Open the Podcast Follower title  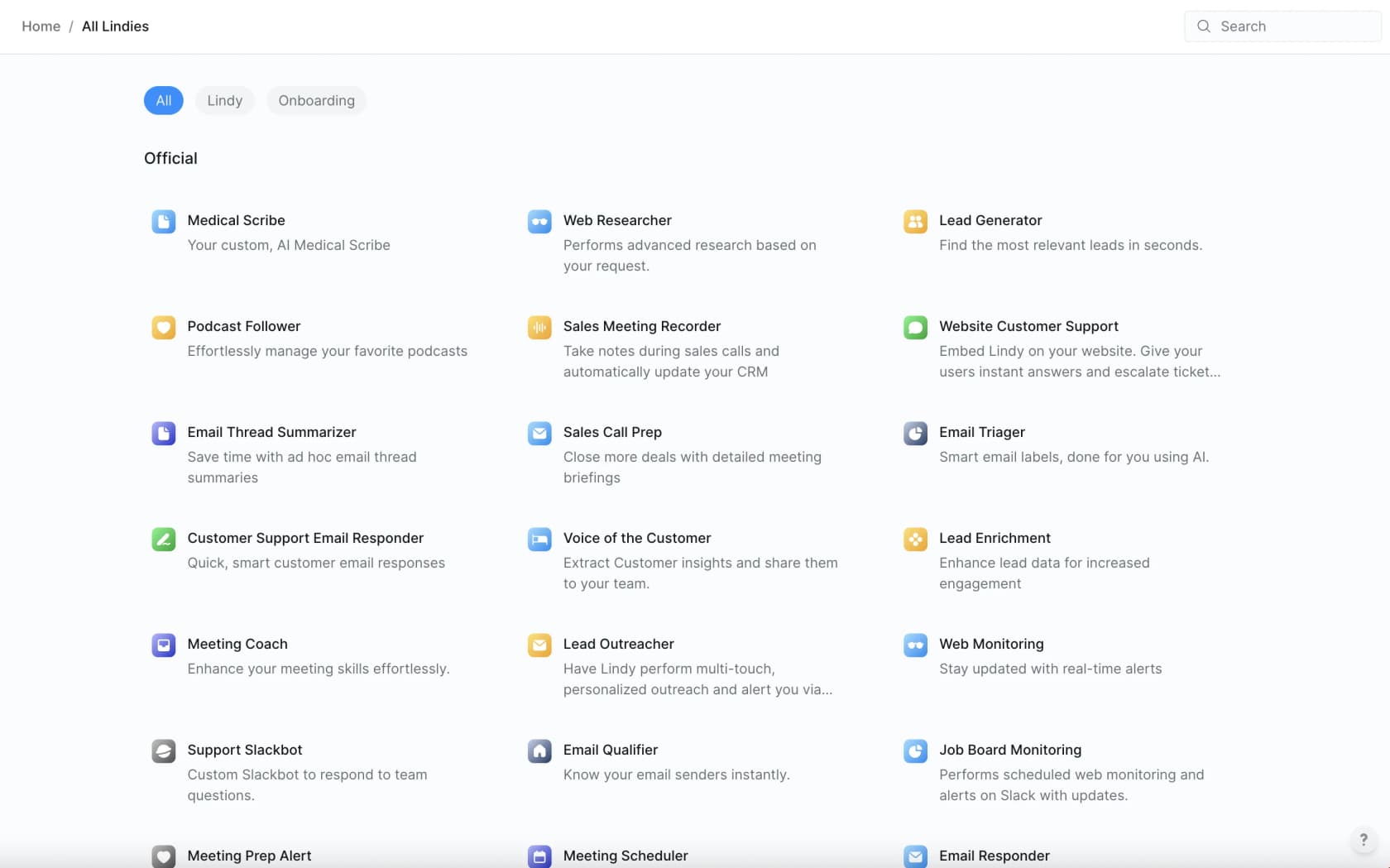[x=244, y=326]
